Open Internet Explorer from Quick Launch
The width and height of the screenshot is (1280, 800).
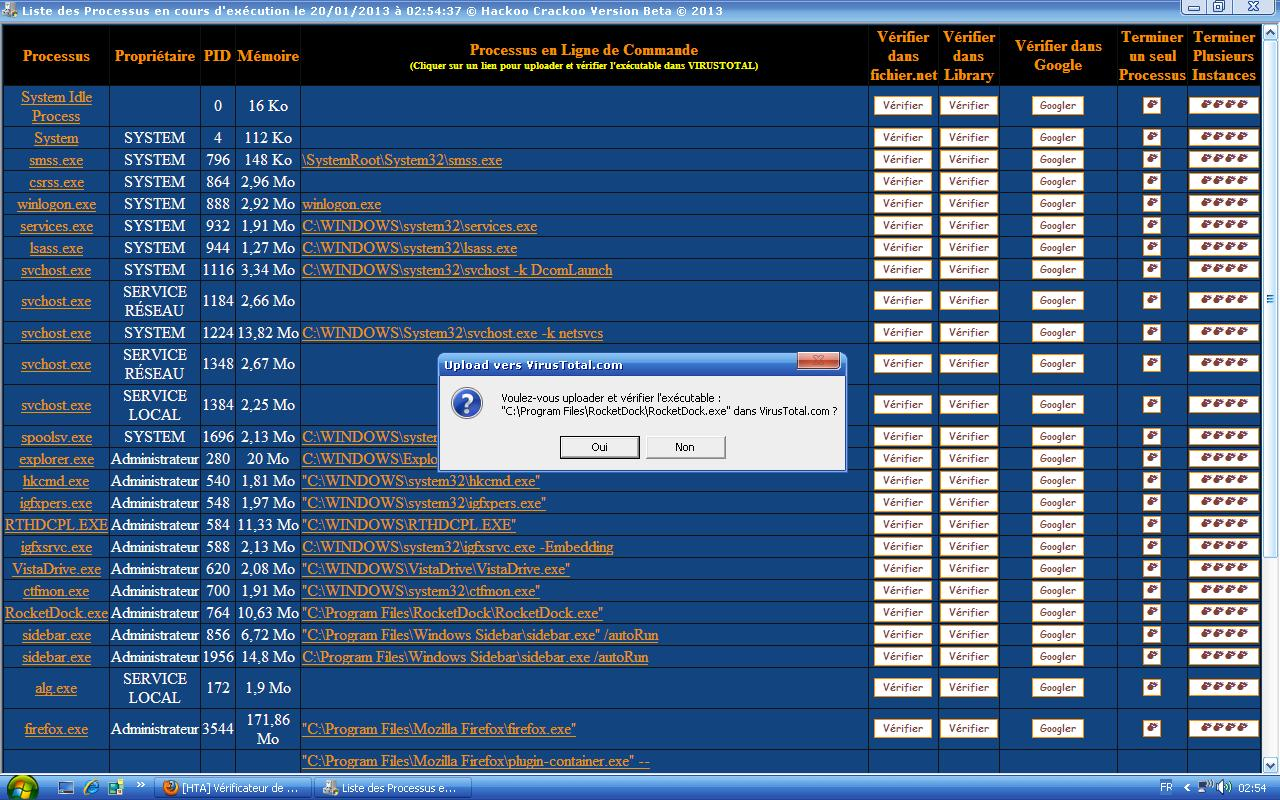[92, 787]
